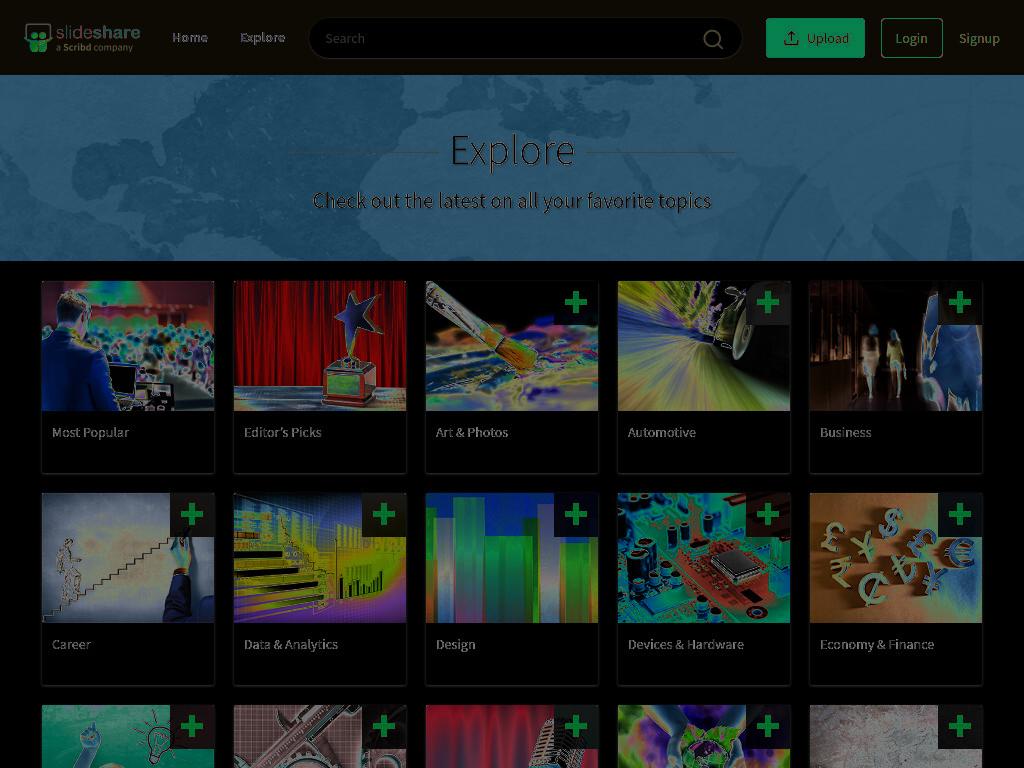Screen dimensions: 1024x768
Task: Open Home in the navigation bar
Action: [x=190, y=38]
